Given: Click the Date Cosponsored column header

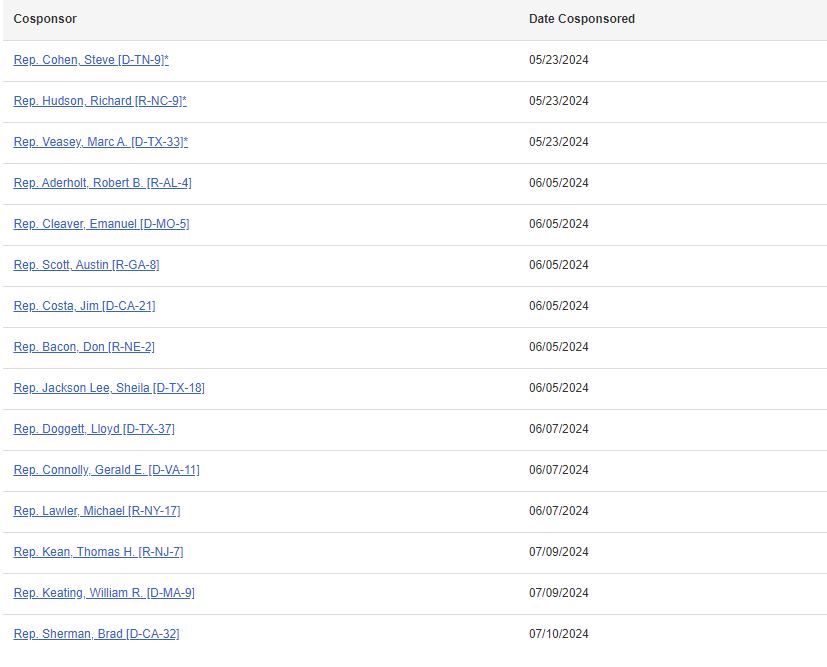Looking at the screenshot, I should pyautogui.click(x=581, y=19).
